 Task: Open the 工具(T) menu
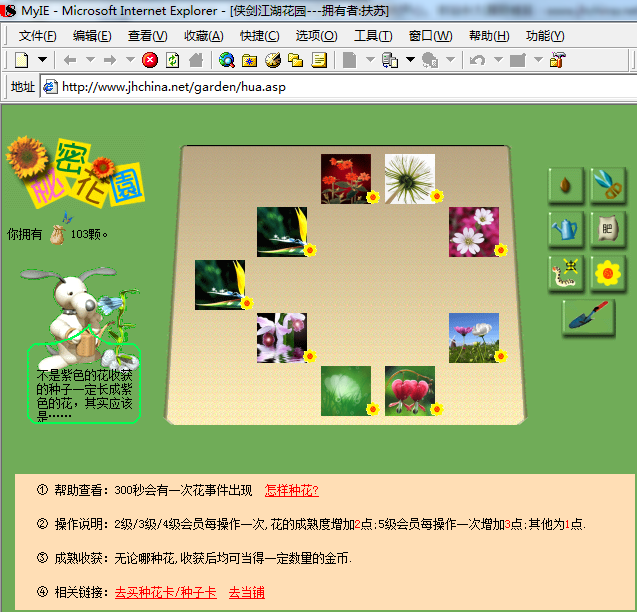[373, 36]
